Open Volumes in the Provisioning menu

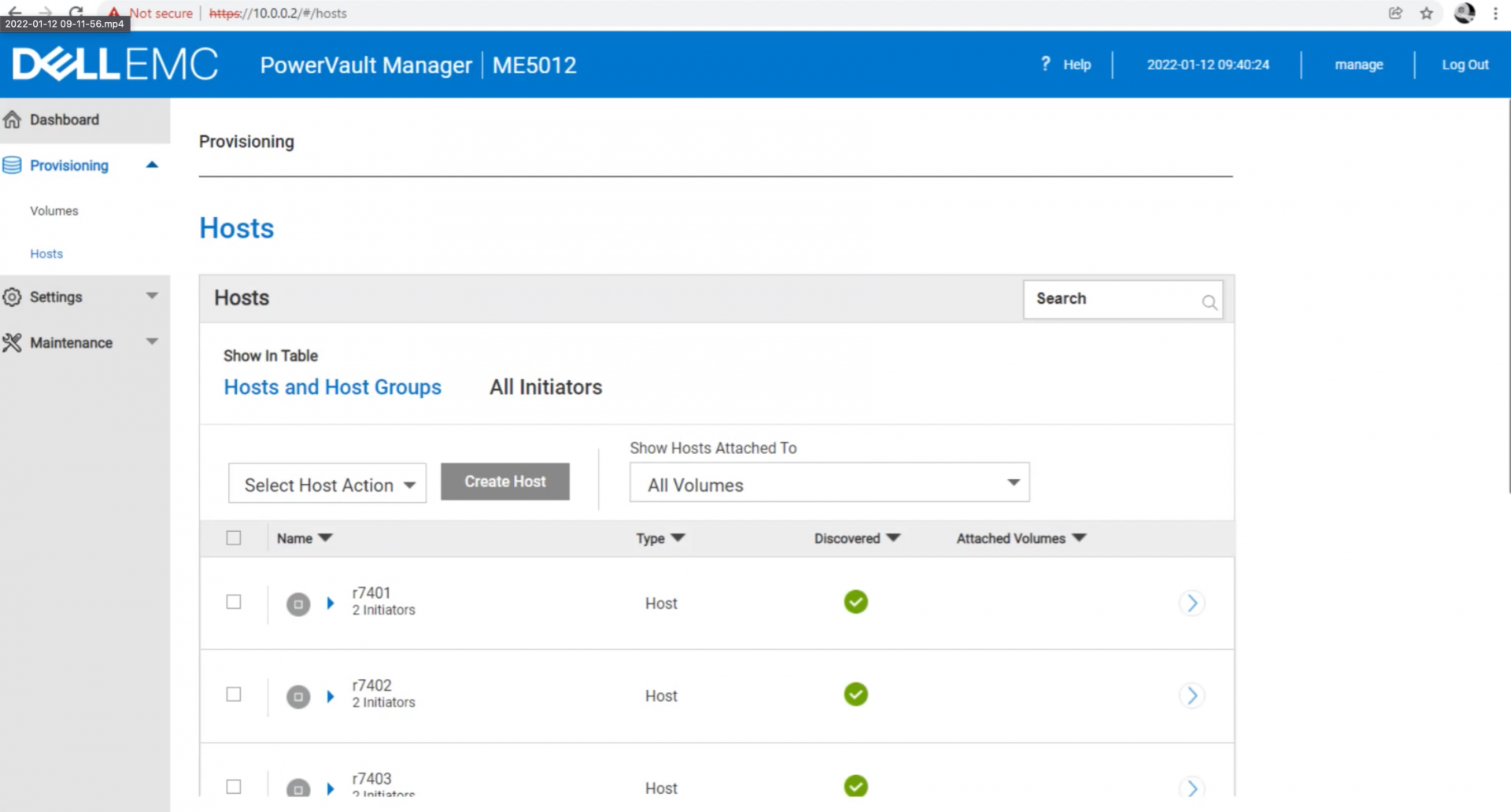(x=54, y=211)
